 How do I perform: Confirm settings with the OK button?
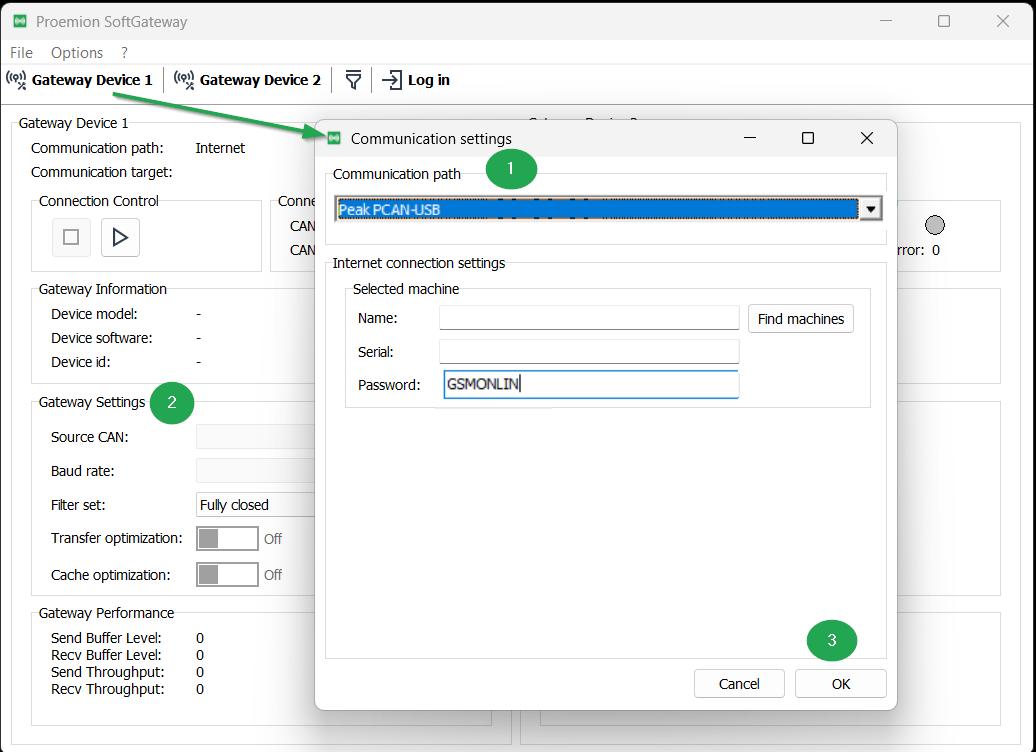[840, 683]
